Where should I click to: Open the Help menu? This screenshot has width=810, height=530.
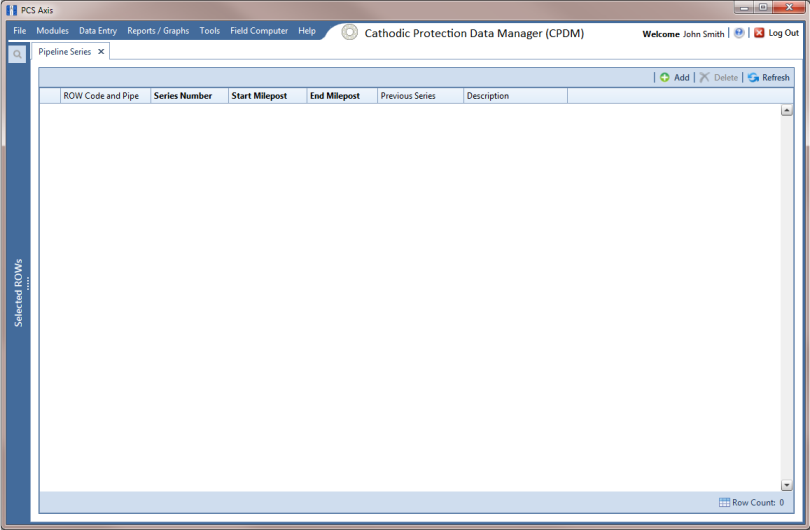tap(307, 31)
